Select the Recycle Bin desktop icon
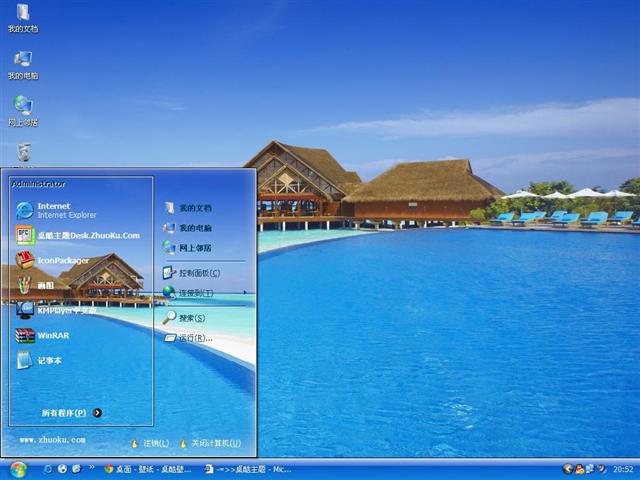640x480 pixels. click(x=24, y=153)
